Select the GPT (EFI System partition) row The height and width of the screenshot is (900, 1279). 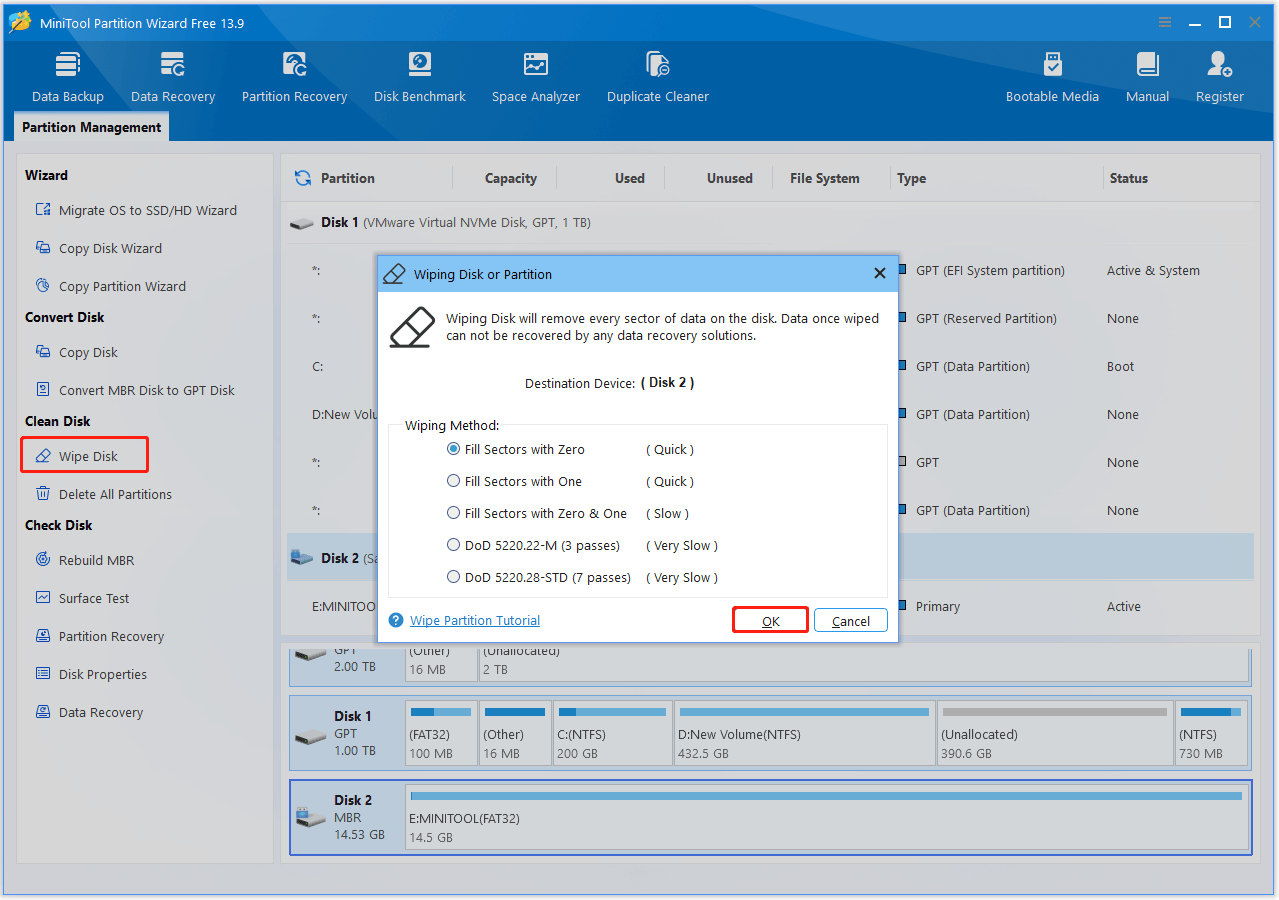(770, 270)
